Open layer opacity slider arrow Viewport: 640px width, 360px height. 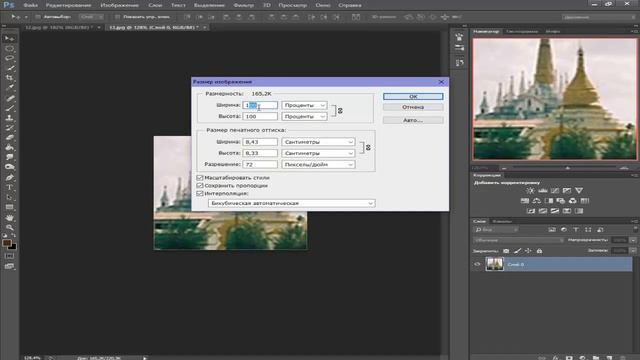click(x=633, y=240)
